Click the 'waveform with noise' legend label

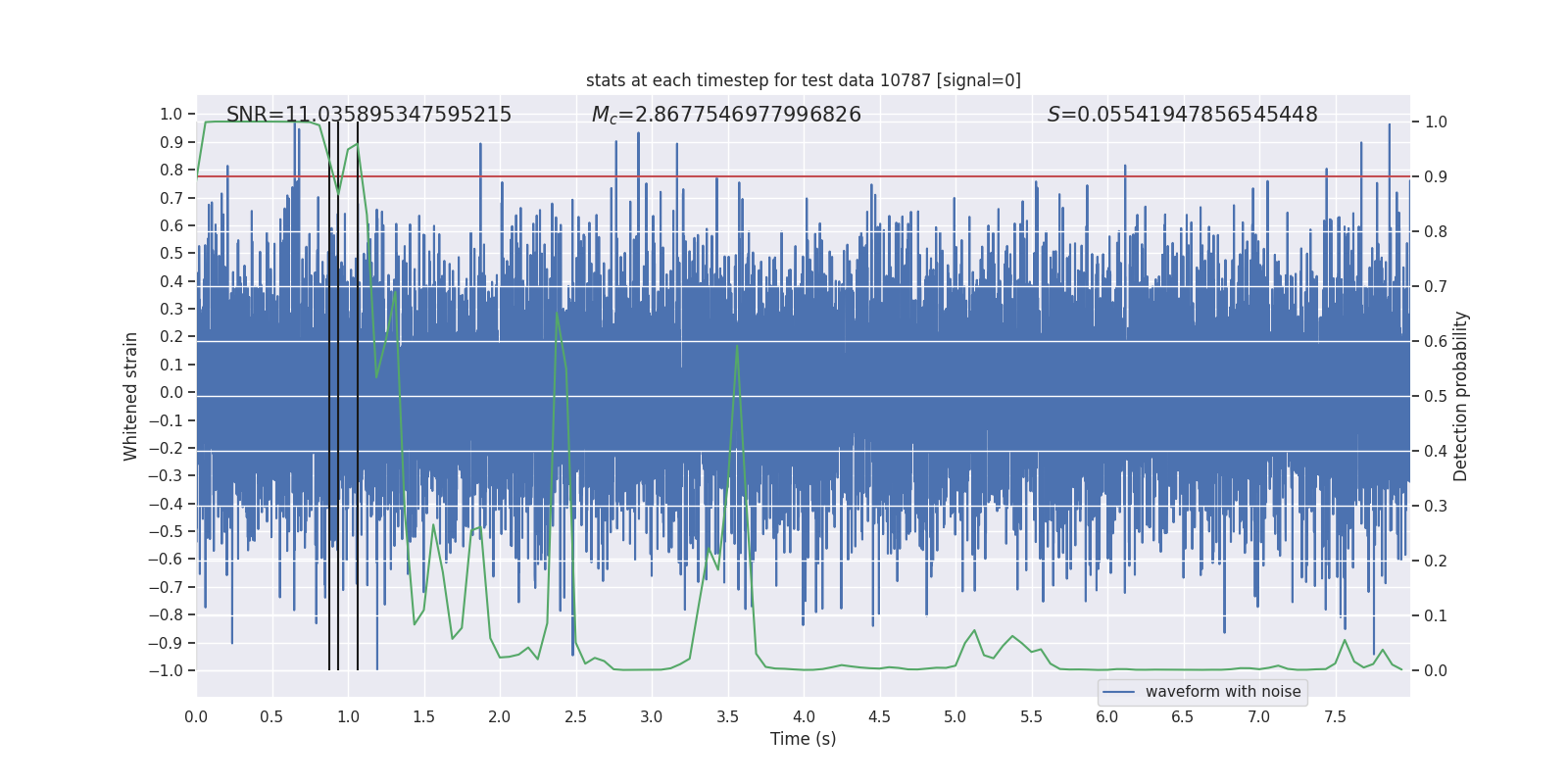pos(1222,692)
